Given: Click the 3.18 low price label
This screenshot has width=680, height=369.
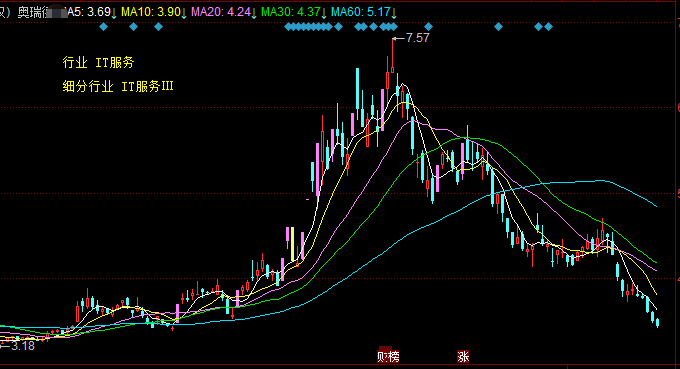Looking at the screenshot, I should click(x=23, y=346).
